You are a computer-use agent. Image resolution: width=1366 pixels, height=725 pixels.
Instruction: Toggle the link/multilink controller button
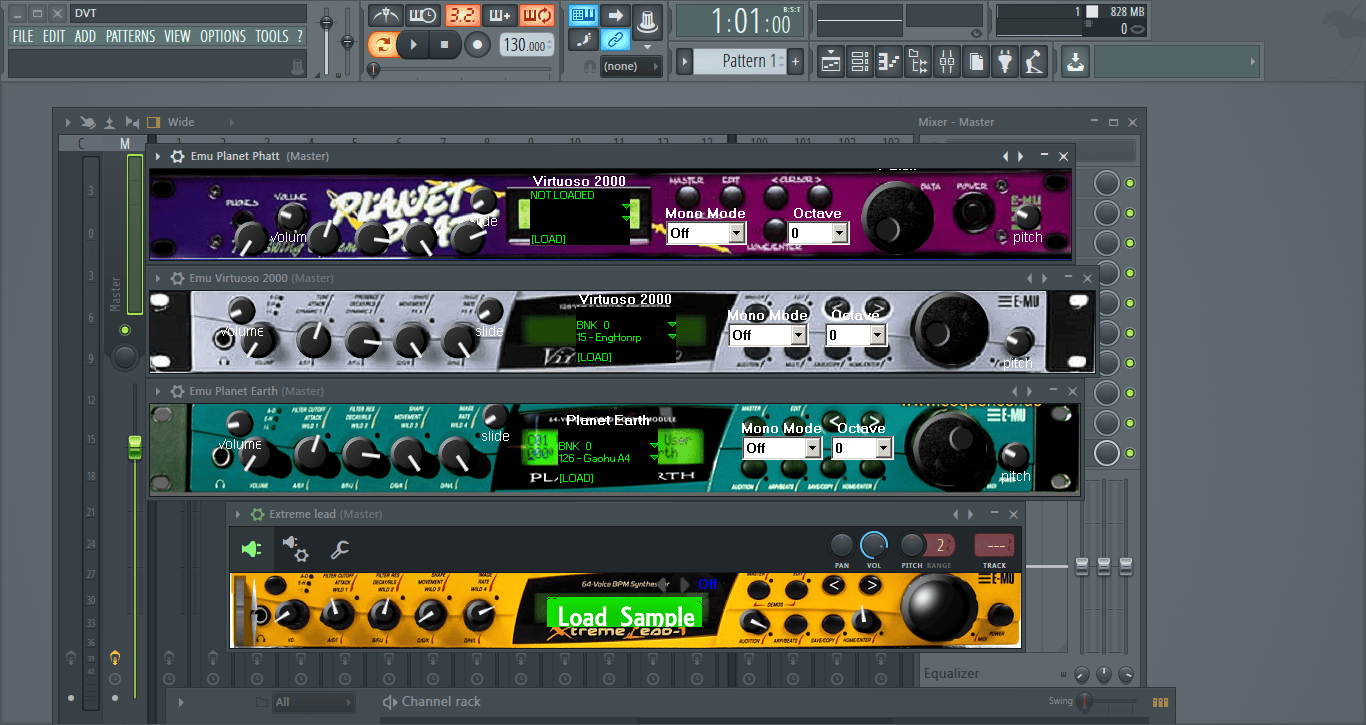616,40
